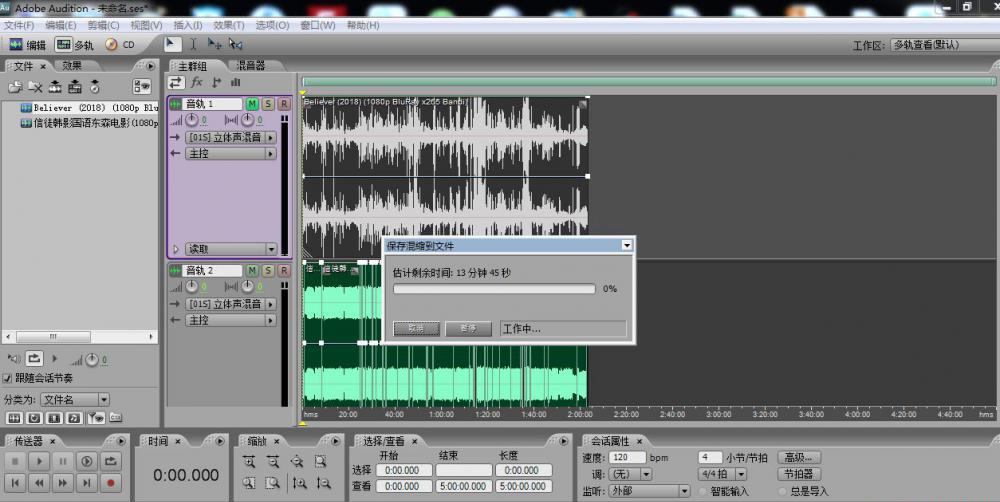The image size is (1000, 502).
Task: Arm Track 2 (音轨 2) for record with R
Action: [284, 270]
